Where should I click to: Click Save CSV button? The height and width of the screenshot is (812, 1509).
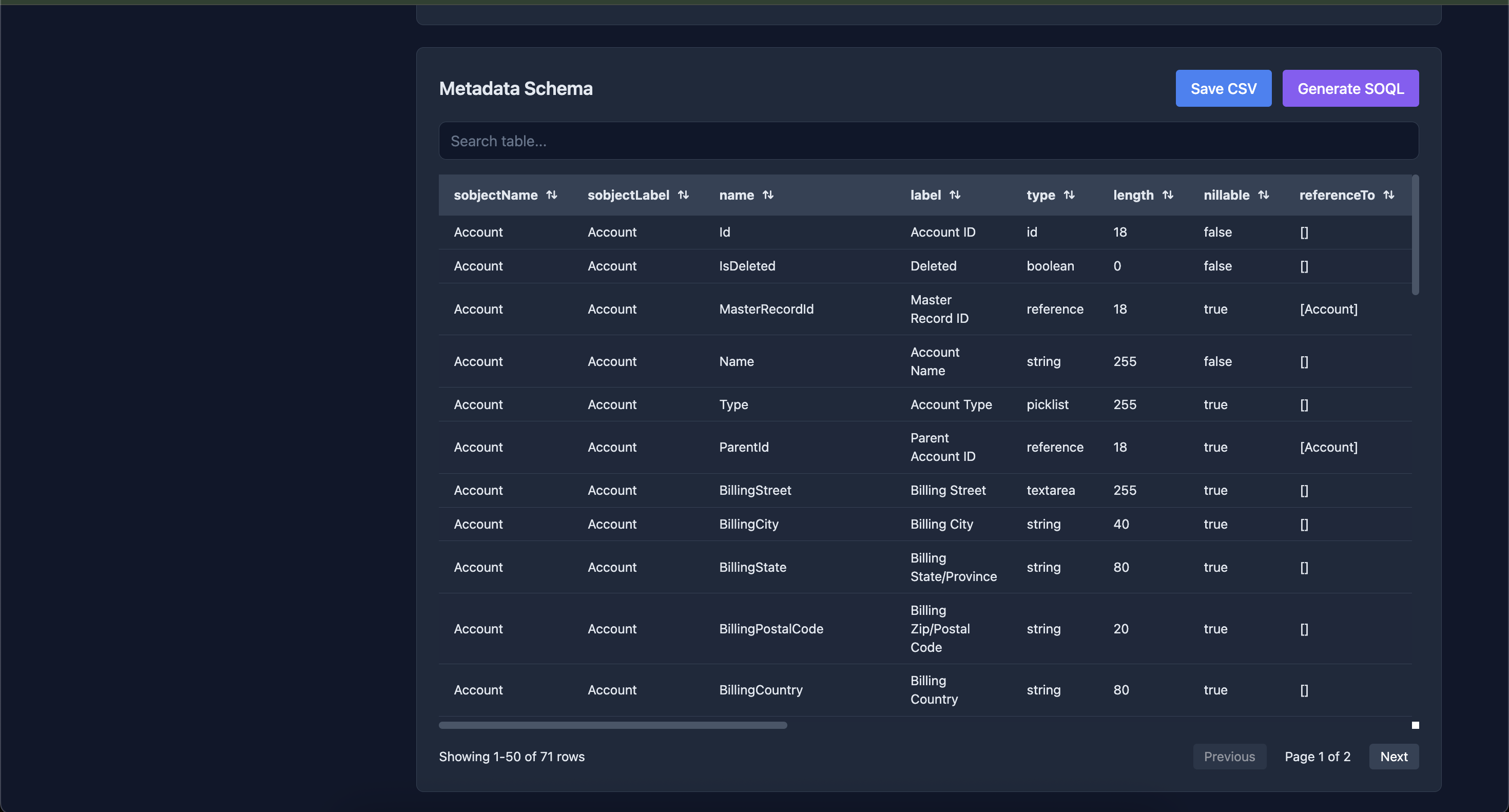[1223, 88]
